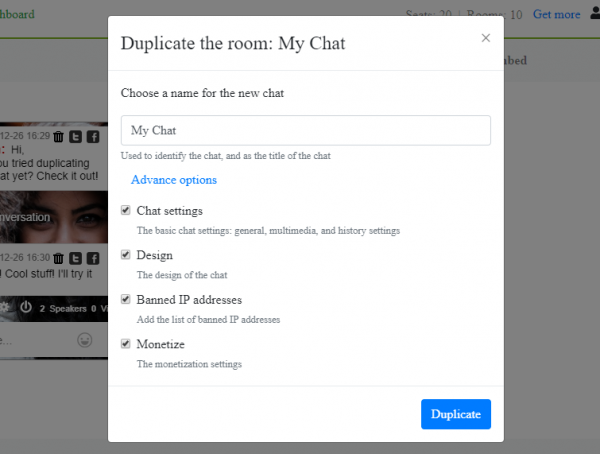
Task: Tweet the 16:30 chat message
Action: pyautogui.click(x=76, y=257)
